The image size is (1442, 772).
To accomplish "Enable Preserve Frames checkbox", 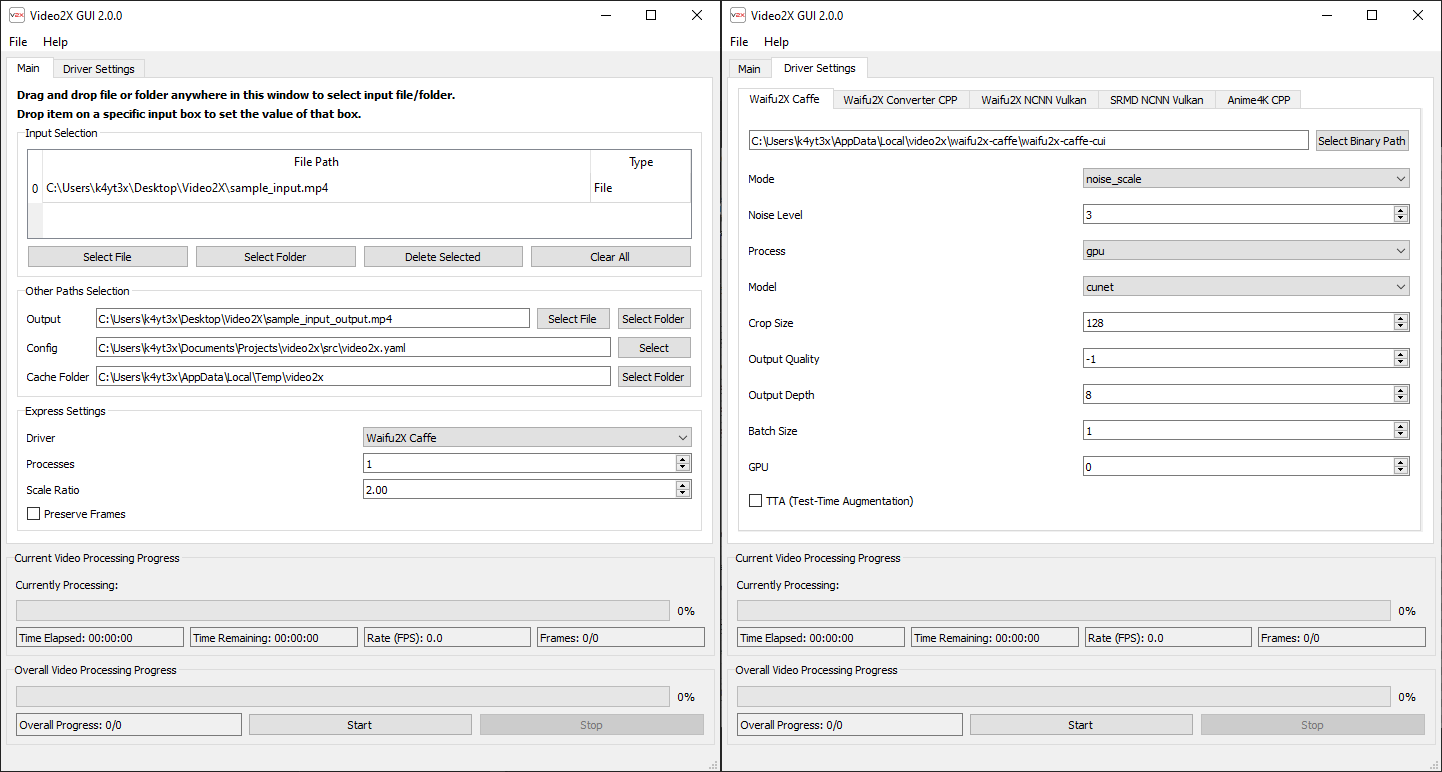I will coord(34,514).
